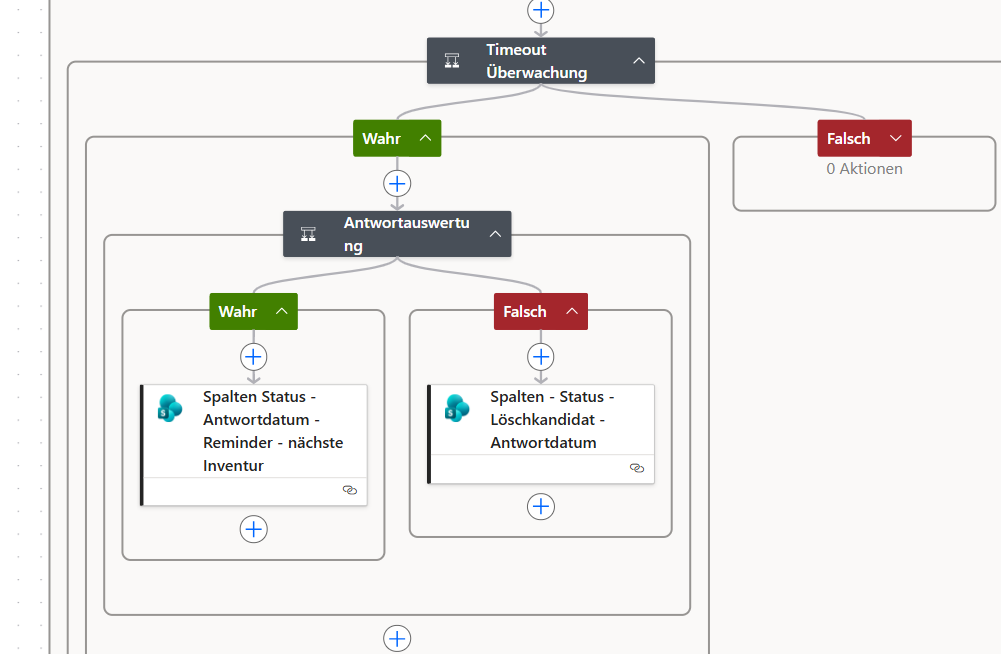The width and height of the screenshot is (1001, 654).
Task: Click connection link icon on Löschkandidat card
Action: [637, 468]
